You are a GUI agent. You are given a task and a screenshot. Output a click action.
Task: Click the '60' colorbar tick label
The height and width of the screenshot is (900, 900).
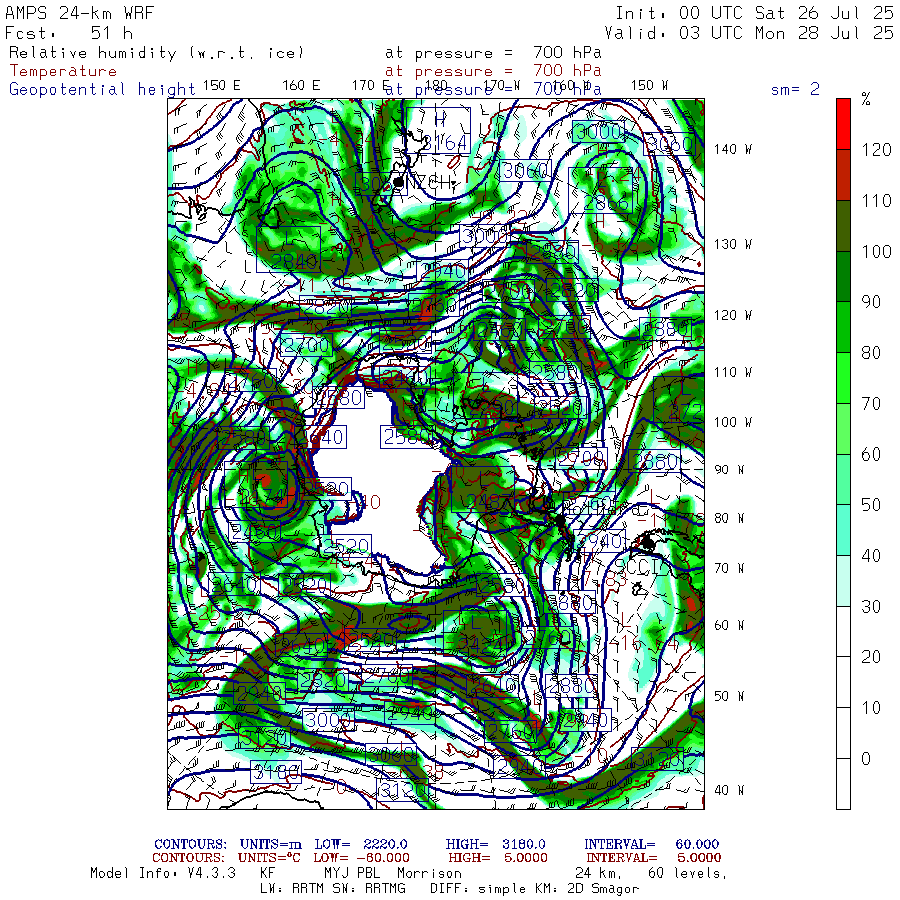(871, 454)
